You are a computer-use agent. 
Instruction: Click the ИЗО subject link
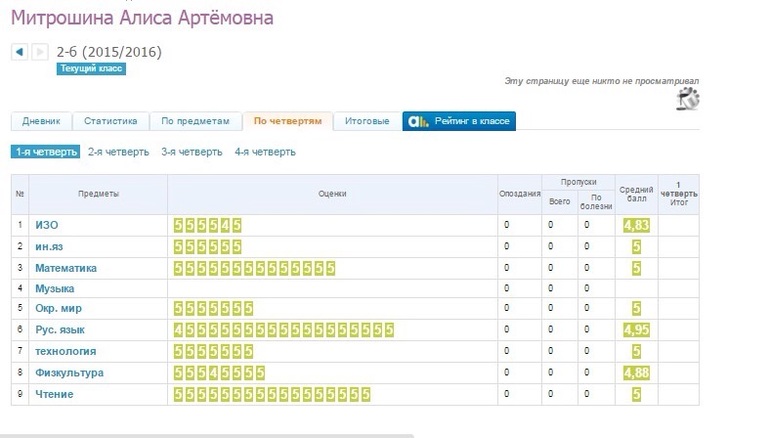click(46, 225)
